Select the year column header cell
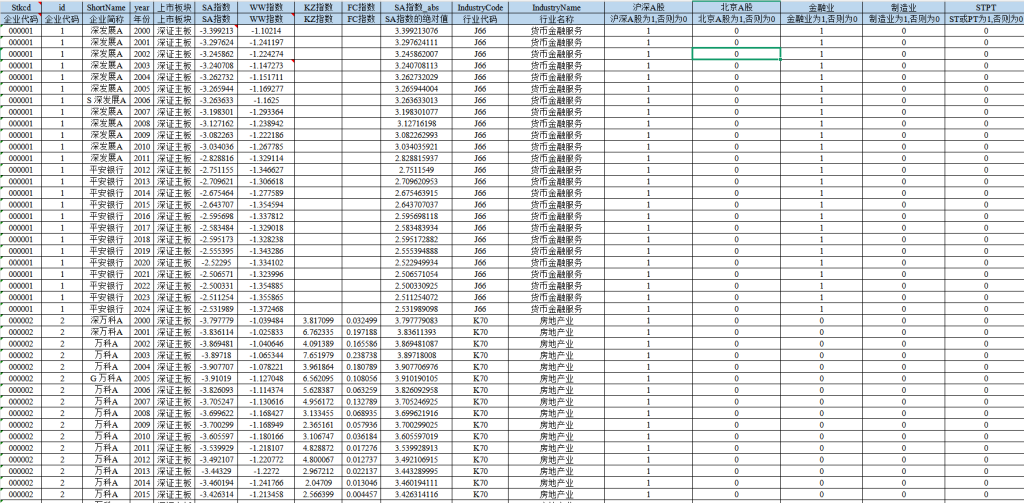Viewport: 1024px width, 503px height. 141,7
